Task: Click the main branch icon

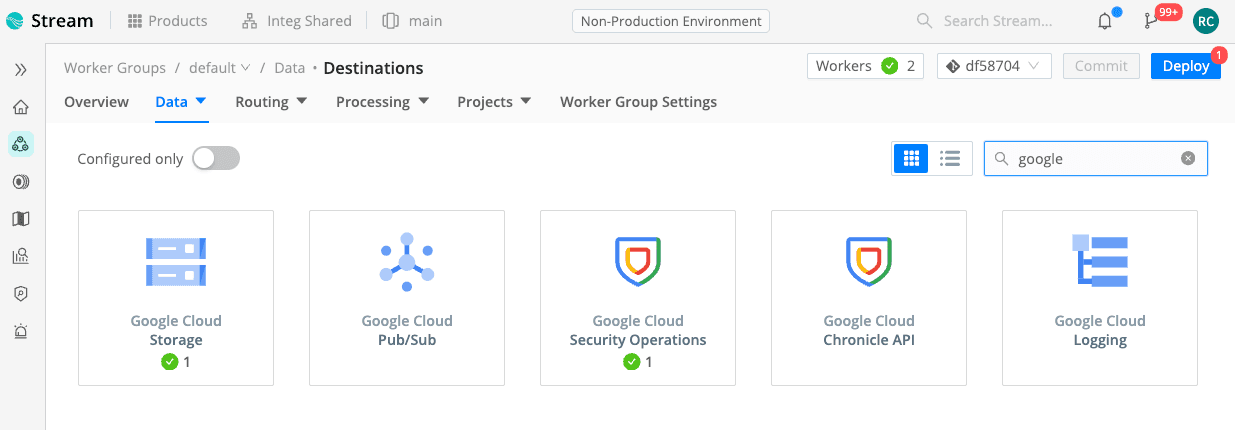Action: coord(391,21)
